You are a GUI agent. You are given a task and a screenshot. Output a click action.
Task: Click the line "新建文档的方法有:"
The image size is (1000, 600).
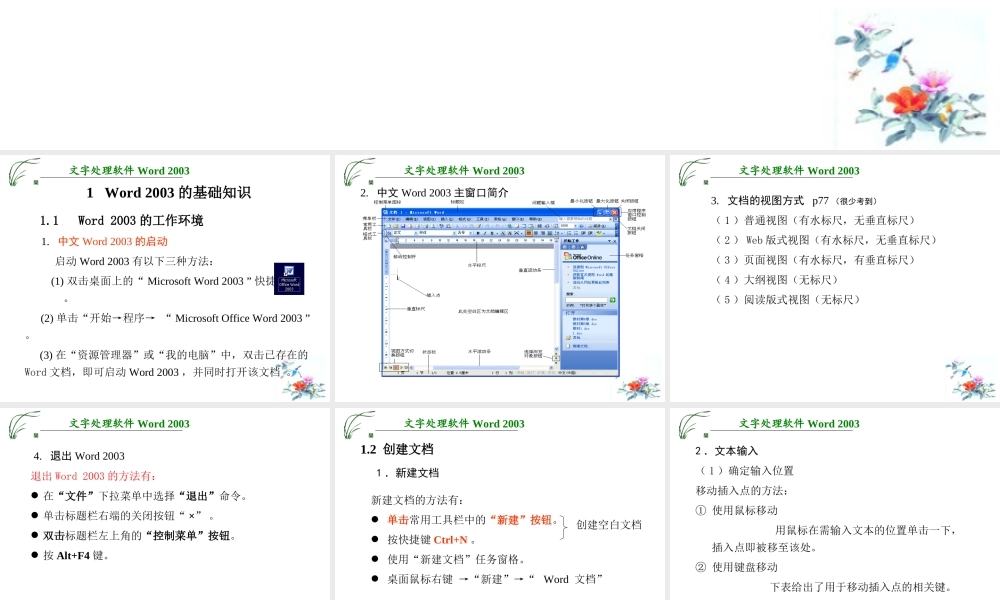[418, 501]
